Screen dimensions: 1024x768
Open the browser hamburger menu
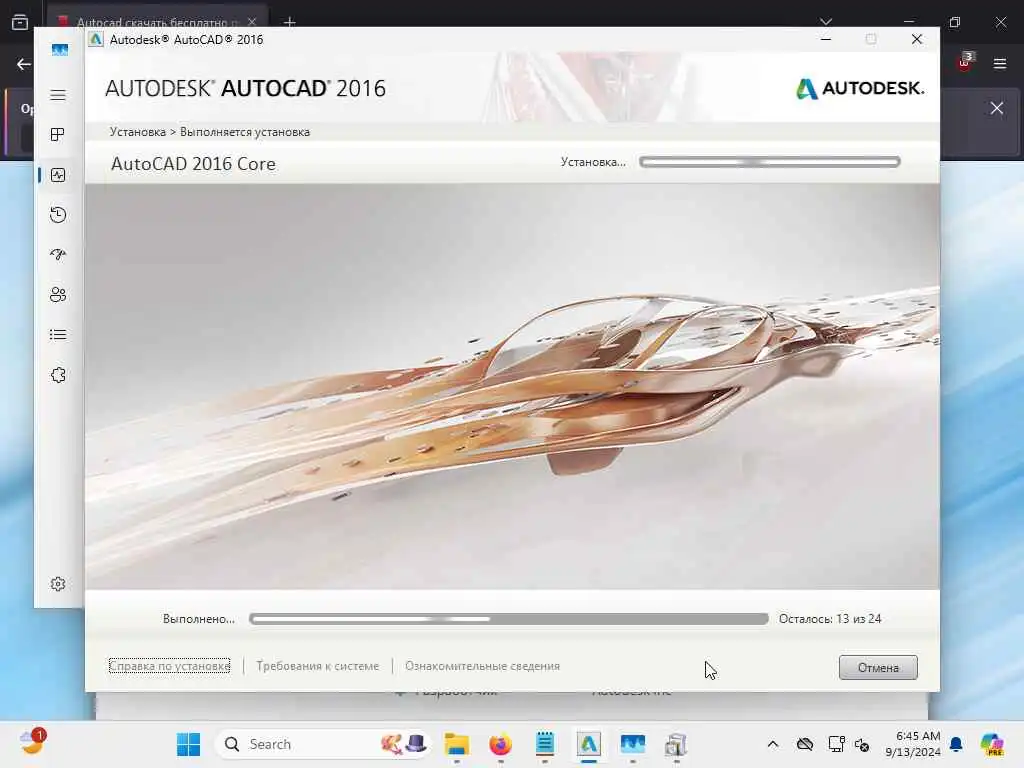(x=1000, y=63)
